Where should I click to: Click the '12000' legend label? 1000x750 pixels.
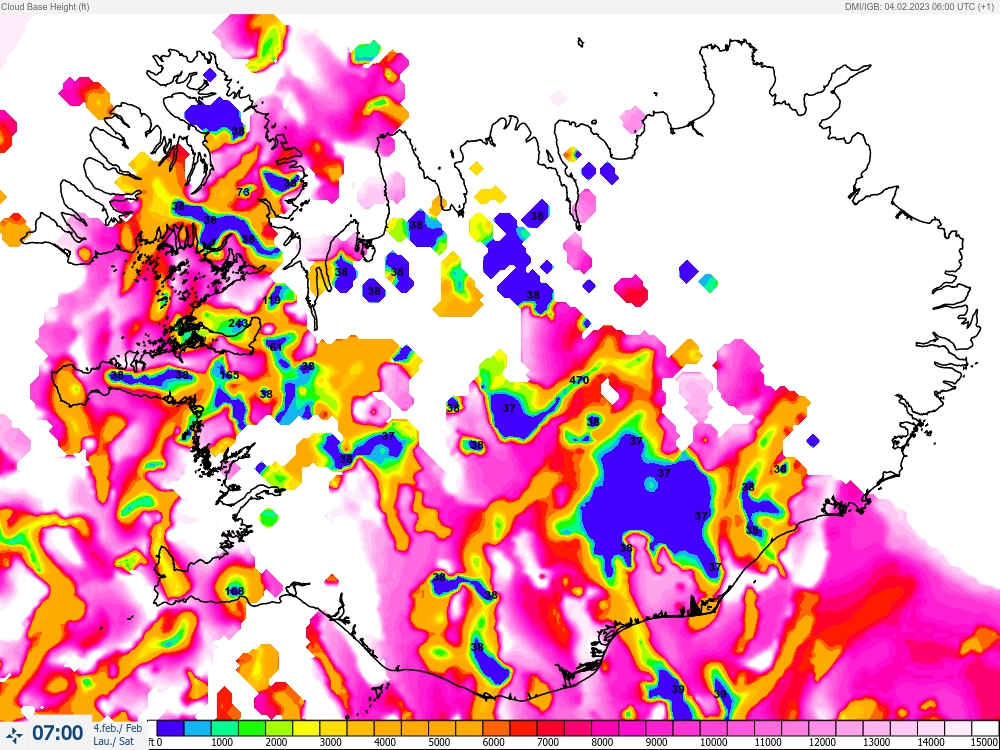pyautogui.click(x=821, y=742)
